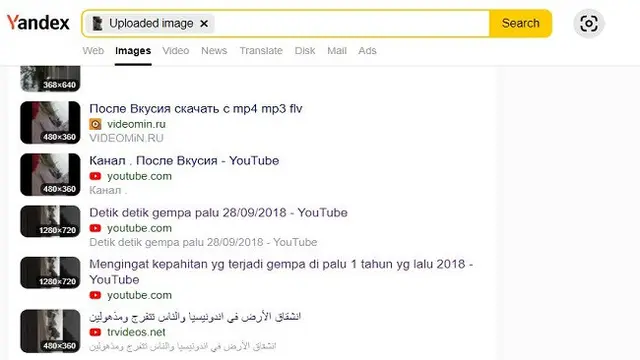This screenshot has width=640, height=360.
Task: Open the Video tab
Action: 176,51
